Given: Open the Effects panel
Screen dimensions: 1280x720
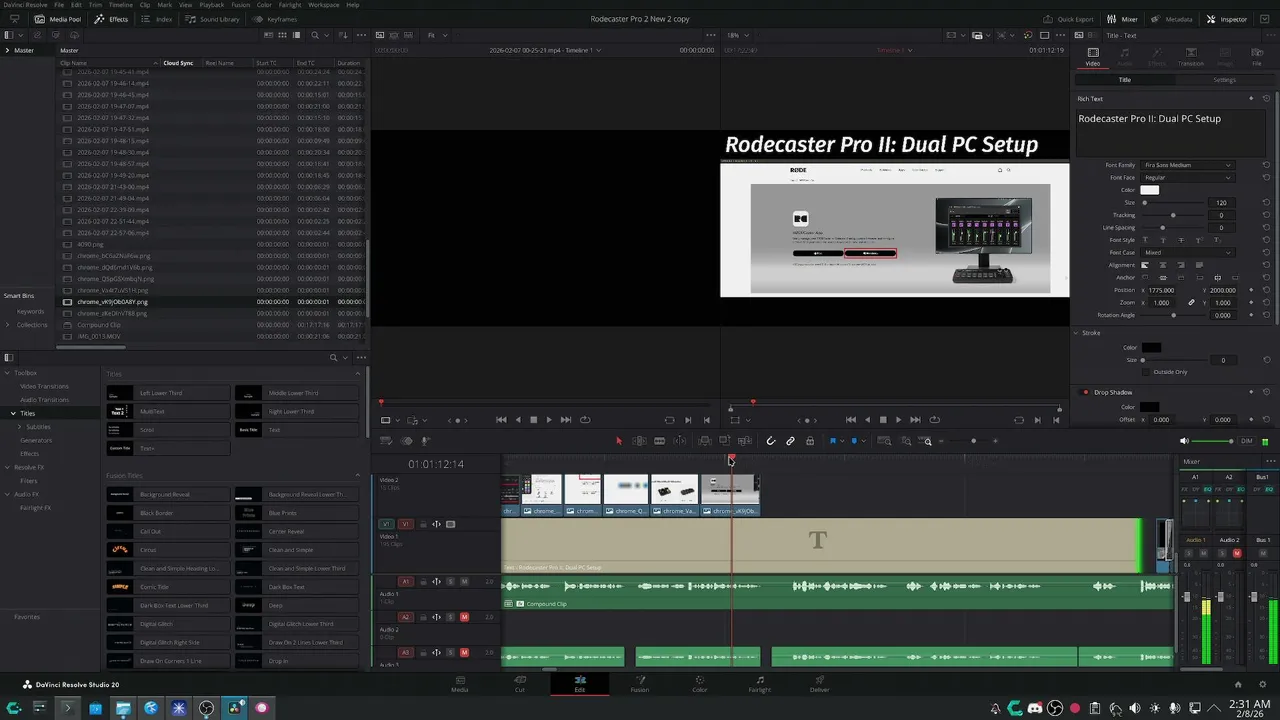Looking at the screenshot, I should [x=111, y=19].
